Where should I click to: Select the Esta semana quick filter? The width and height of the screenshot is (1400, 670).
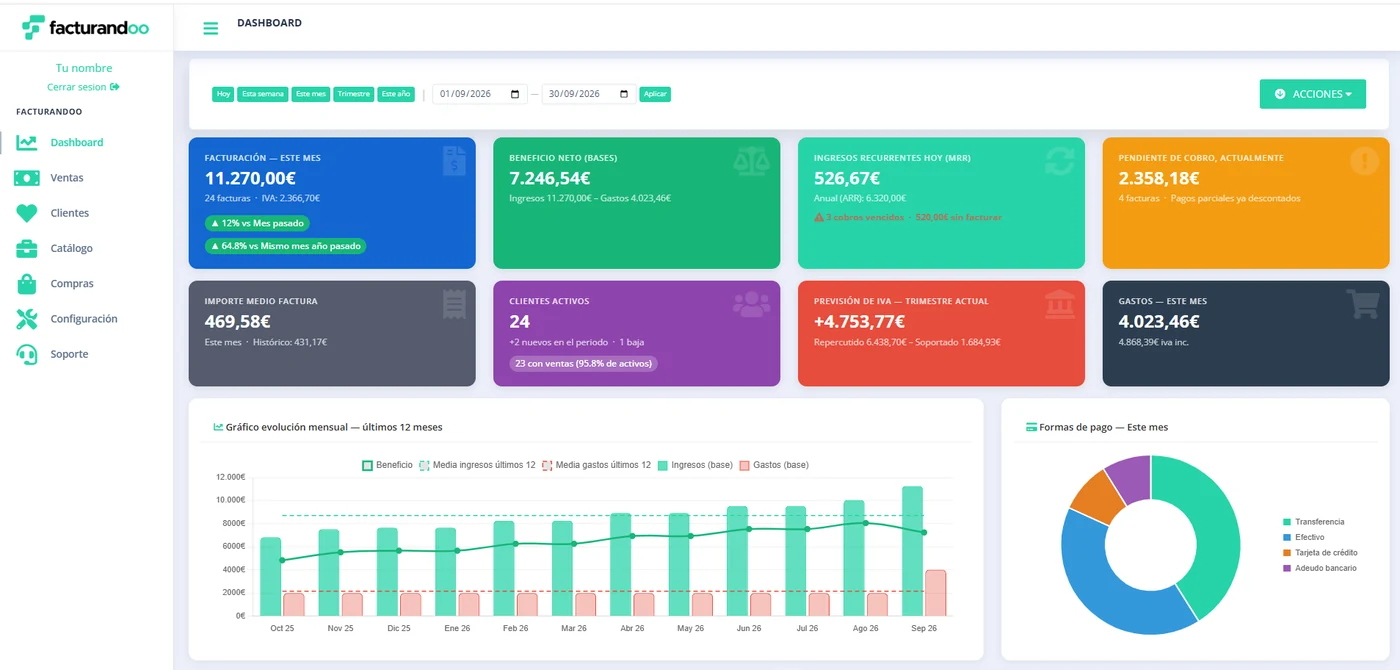[x=263, y=94]
